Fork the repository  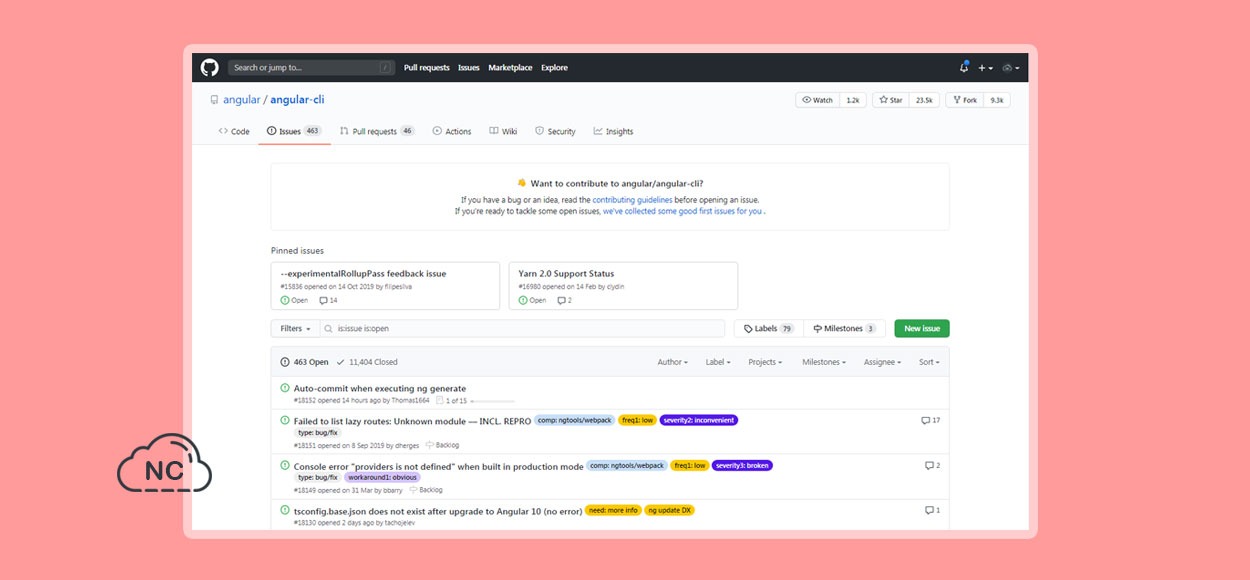pos(964,100)
